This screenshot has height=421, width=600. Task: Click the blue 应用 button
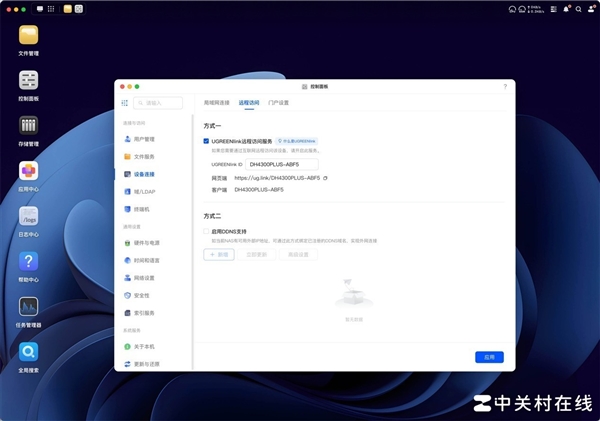[x=488, y=357]
